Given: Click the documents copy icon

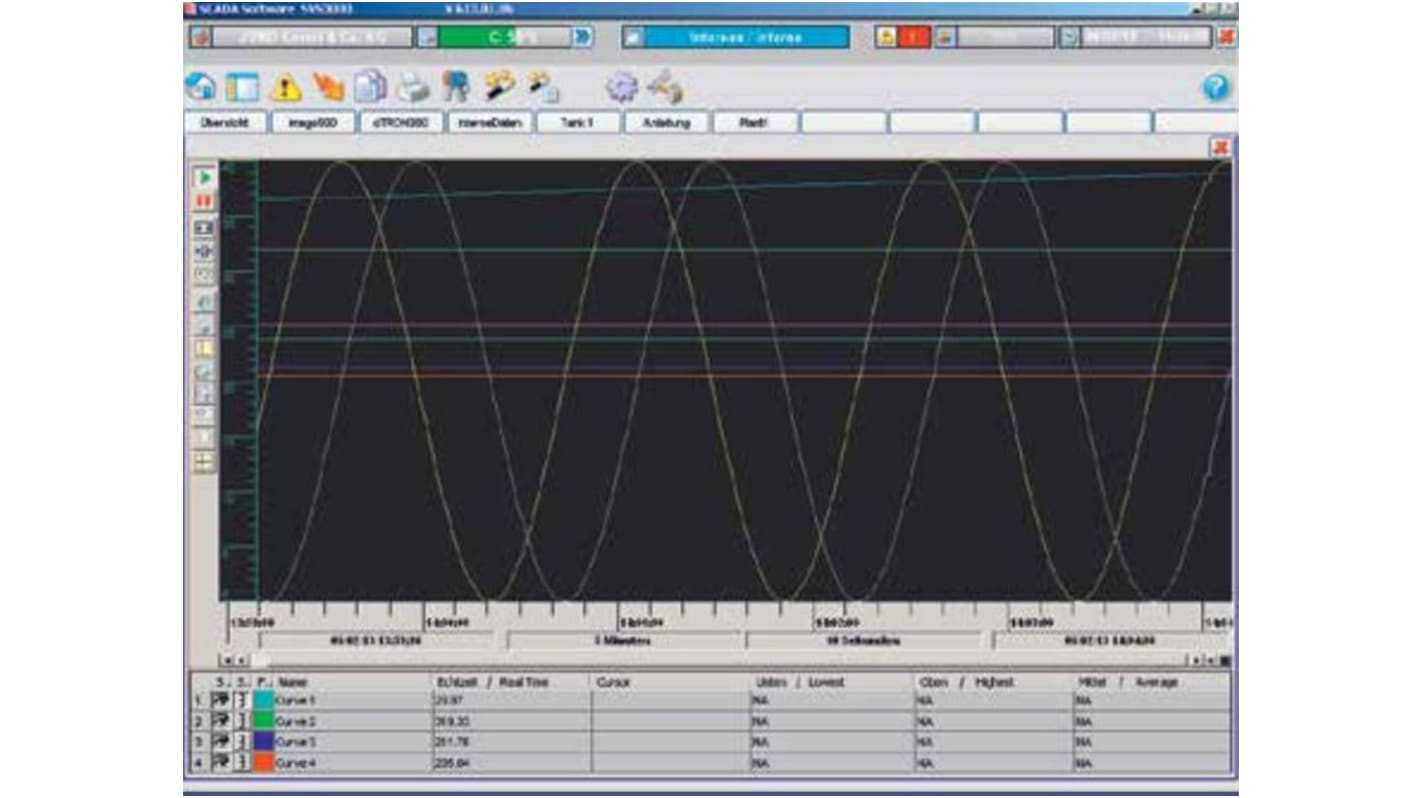Looking at the screenshot, I should (x=371, y=87).
